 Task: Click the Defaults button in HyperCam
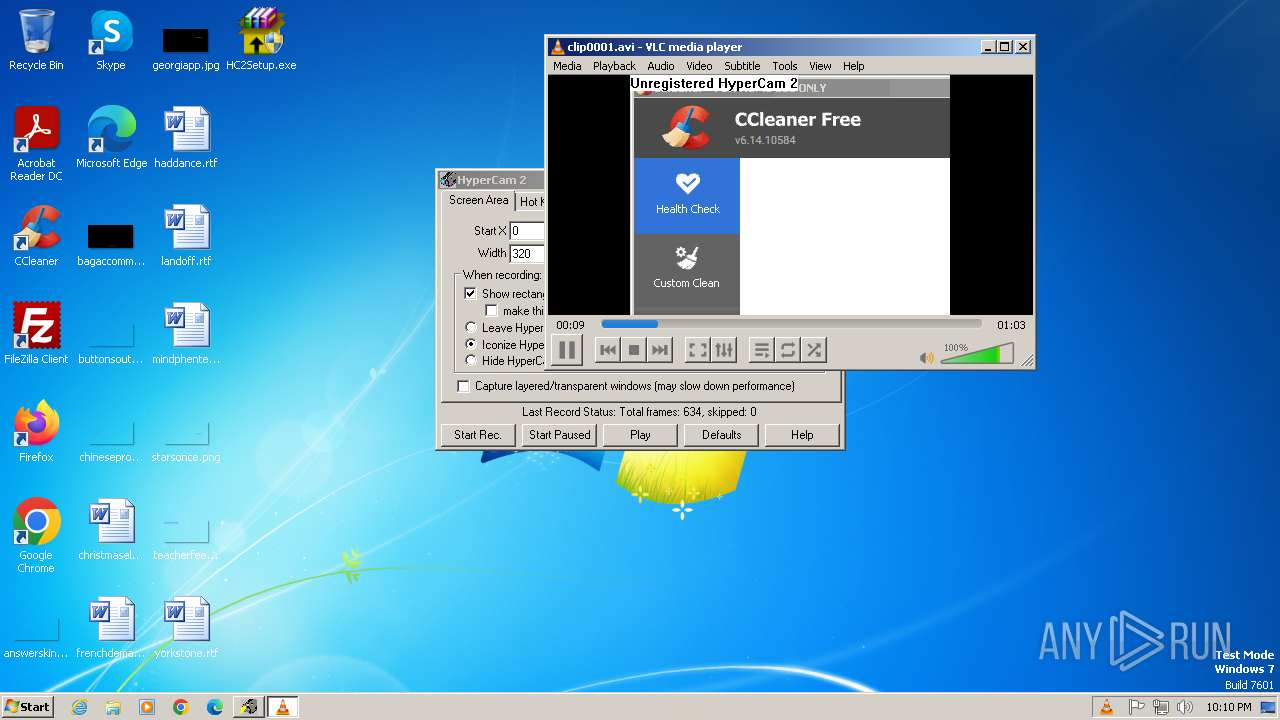[x=721, y=435]
